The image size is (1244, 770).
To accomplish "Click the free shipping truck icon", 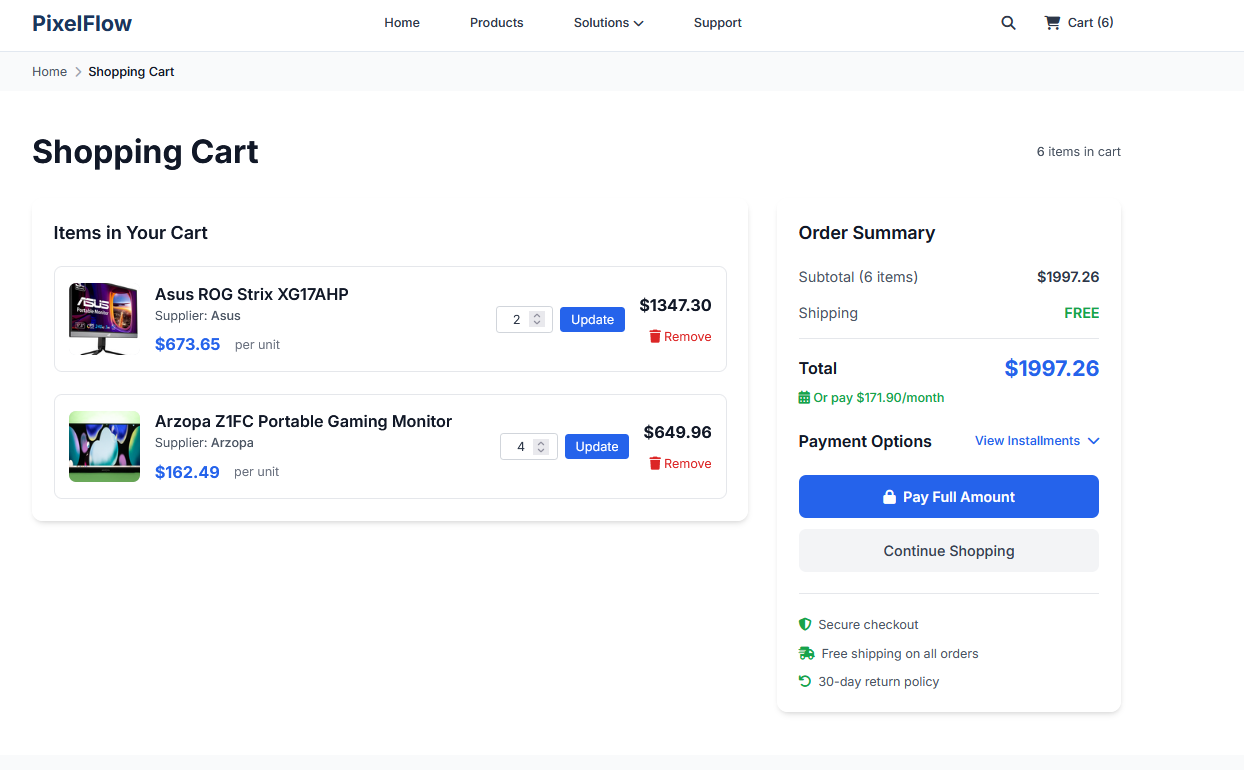I will click(807, 654).
